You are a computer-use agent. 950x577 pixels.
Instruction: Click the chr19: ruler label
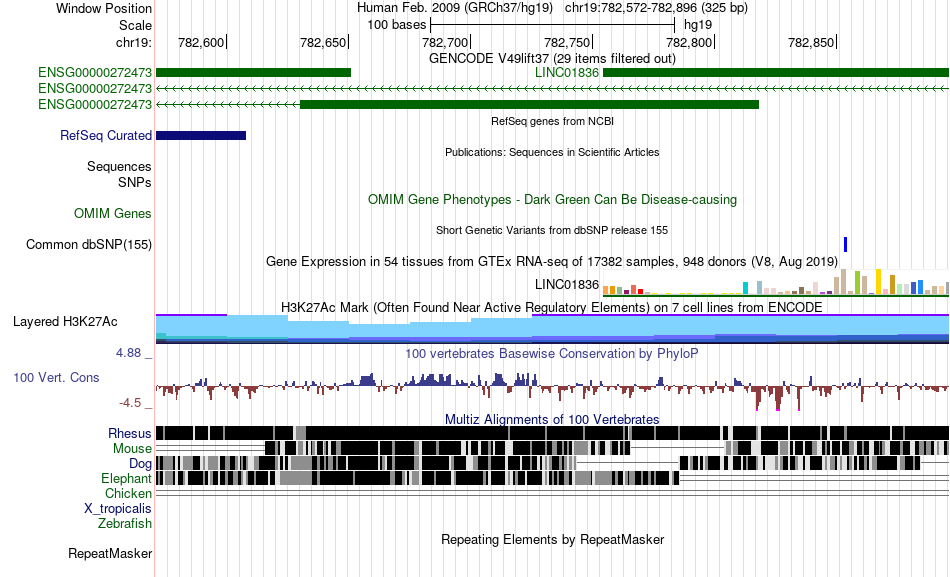pos(133,42)
